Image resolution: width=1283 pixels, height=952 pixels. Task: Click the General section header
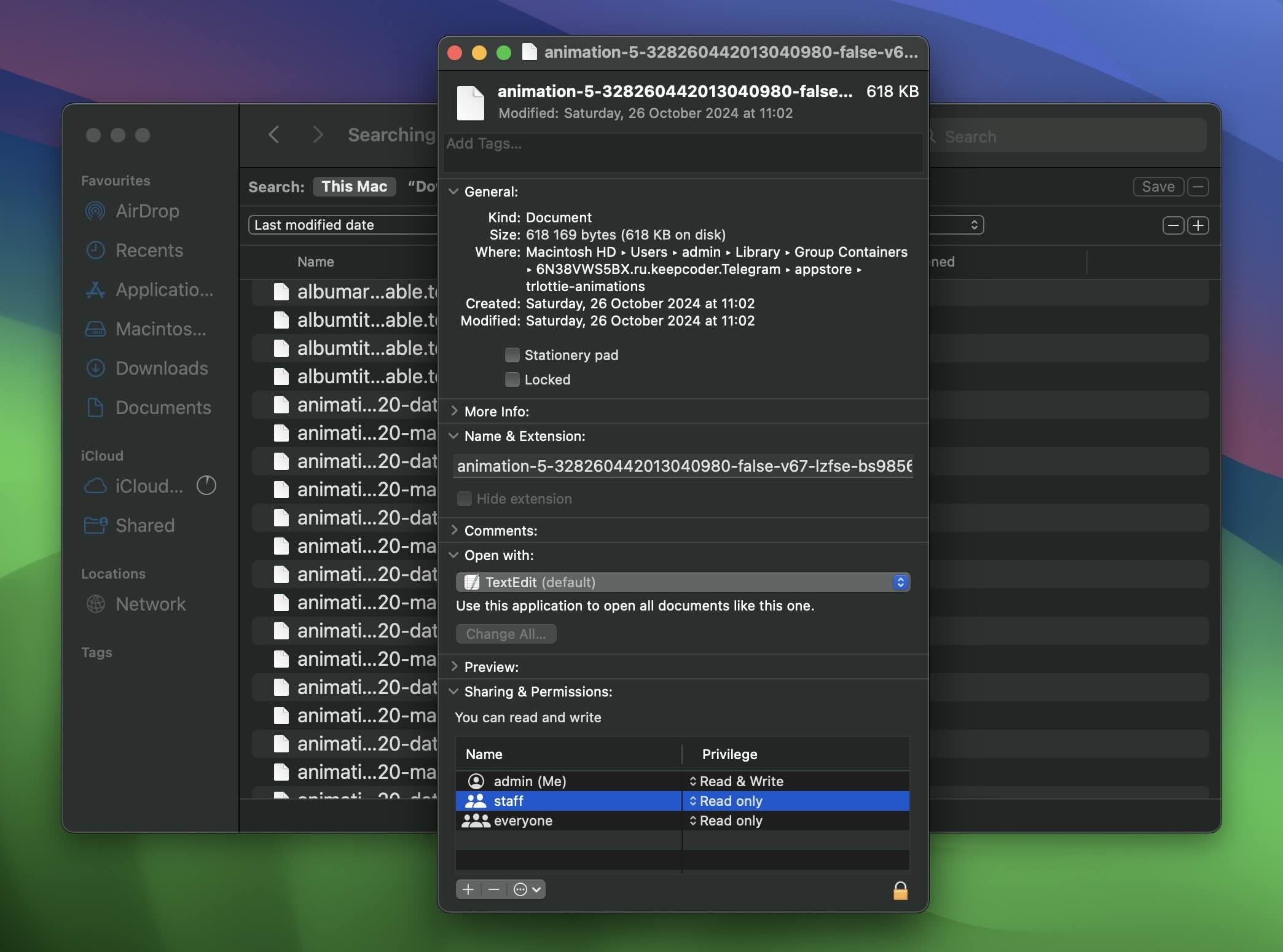(491, 191)
